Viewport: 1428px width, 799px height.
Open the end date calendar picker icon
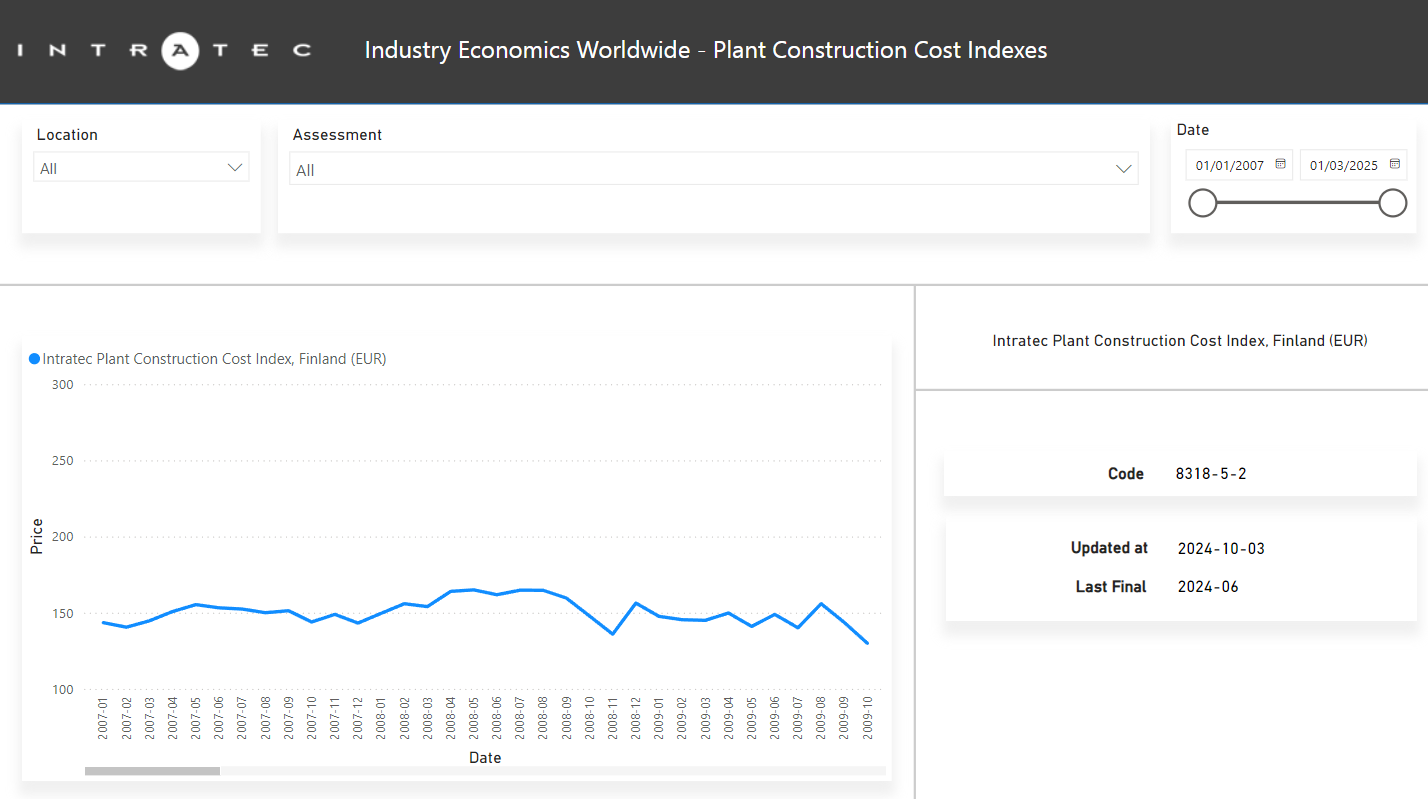[1394, 165]
